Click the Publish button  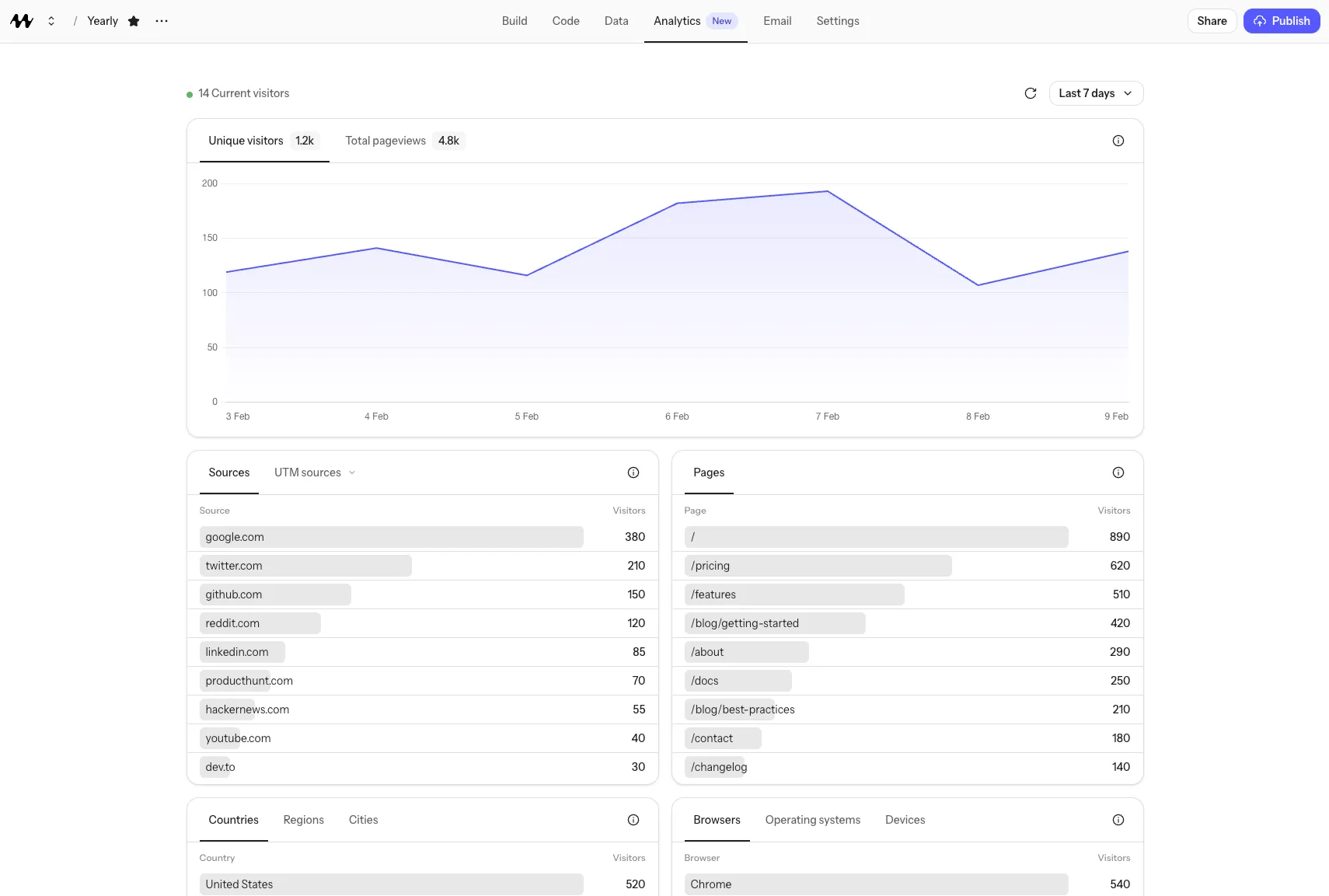tap(1281, 21)
